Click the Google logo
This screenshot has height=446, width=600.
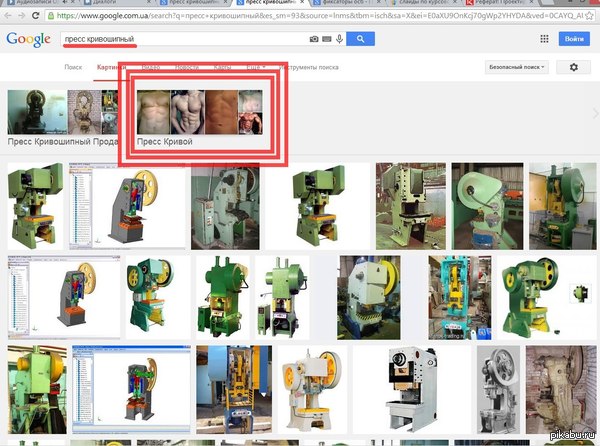point(29,39)
